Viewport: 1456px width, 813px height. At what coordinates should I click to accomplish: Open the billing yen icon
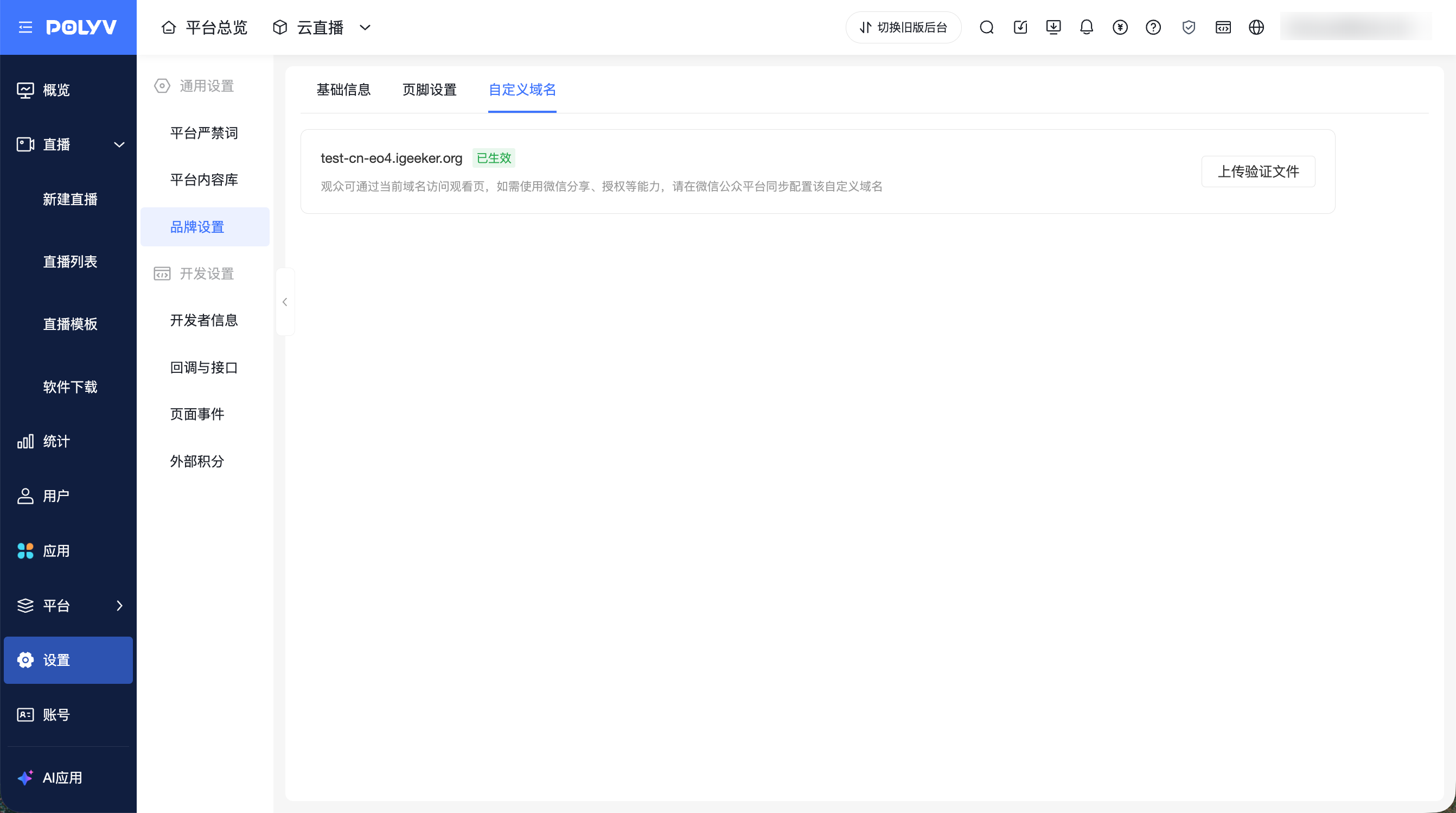coord(1120,27)
